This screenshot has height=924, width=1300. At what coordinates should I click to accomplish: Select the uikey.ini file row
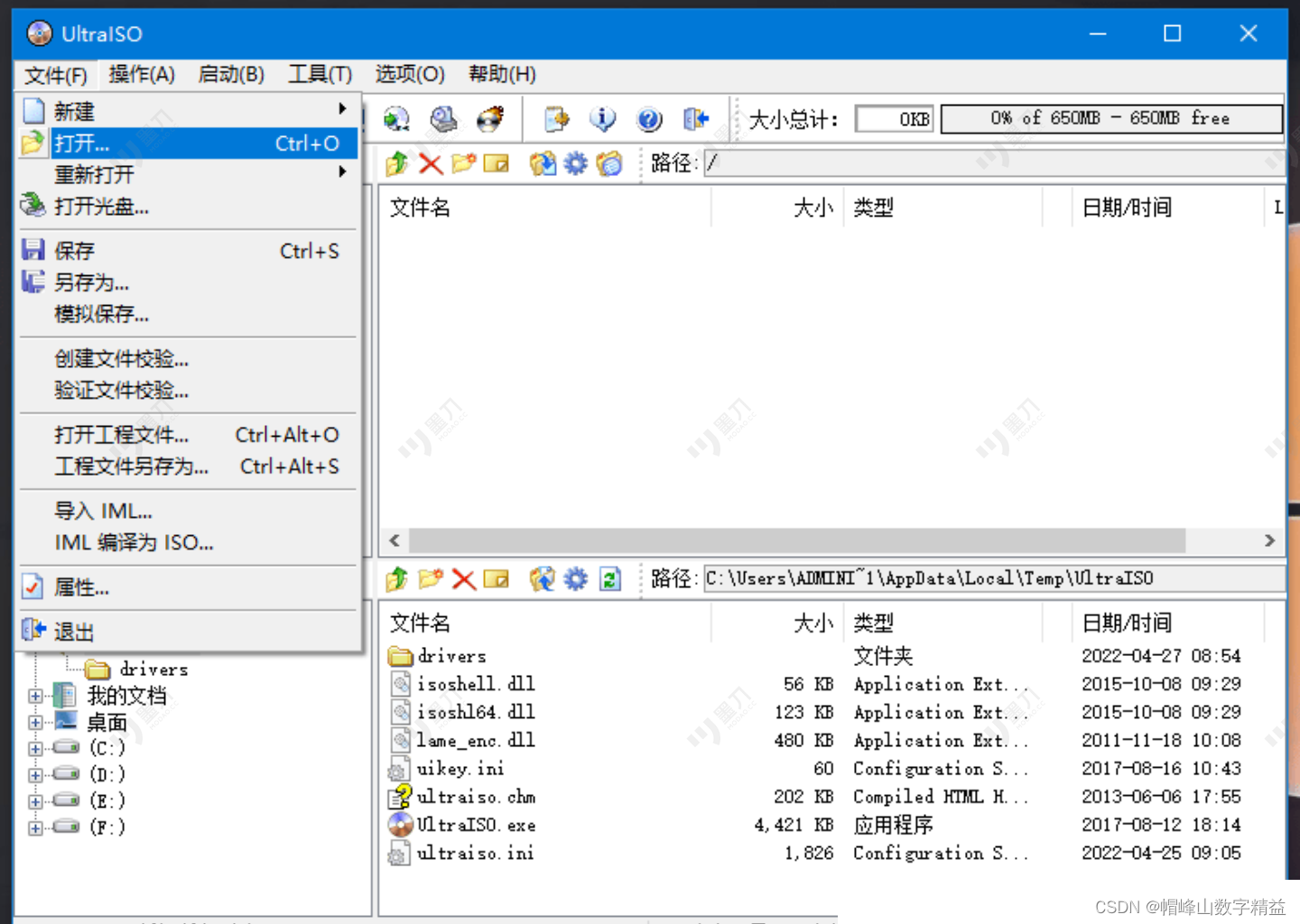point(816,768)
